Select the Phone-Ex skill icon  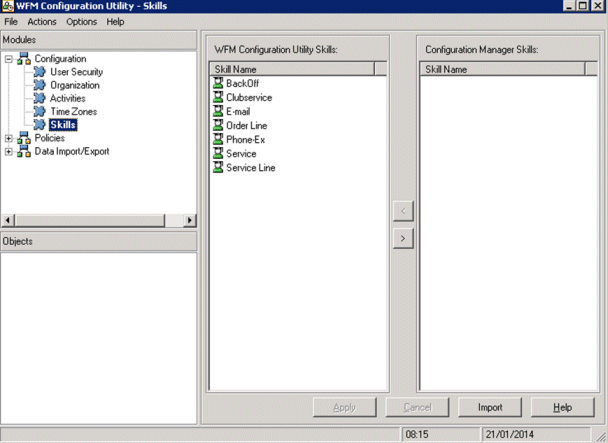(218, 140)
